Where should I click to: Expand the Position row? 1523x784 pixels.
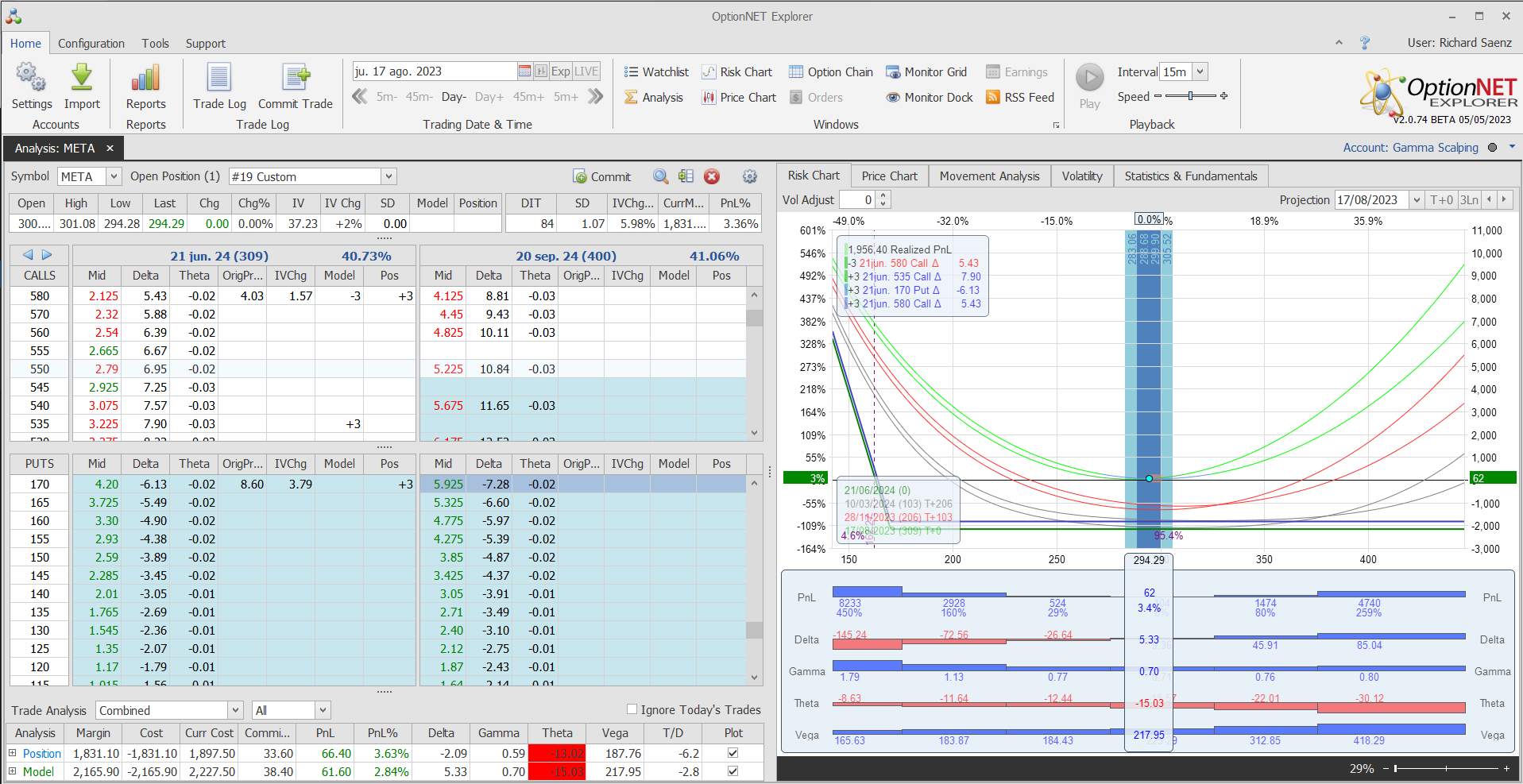click(13, 753)
